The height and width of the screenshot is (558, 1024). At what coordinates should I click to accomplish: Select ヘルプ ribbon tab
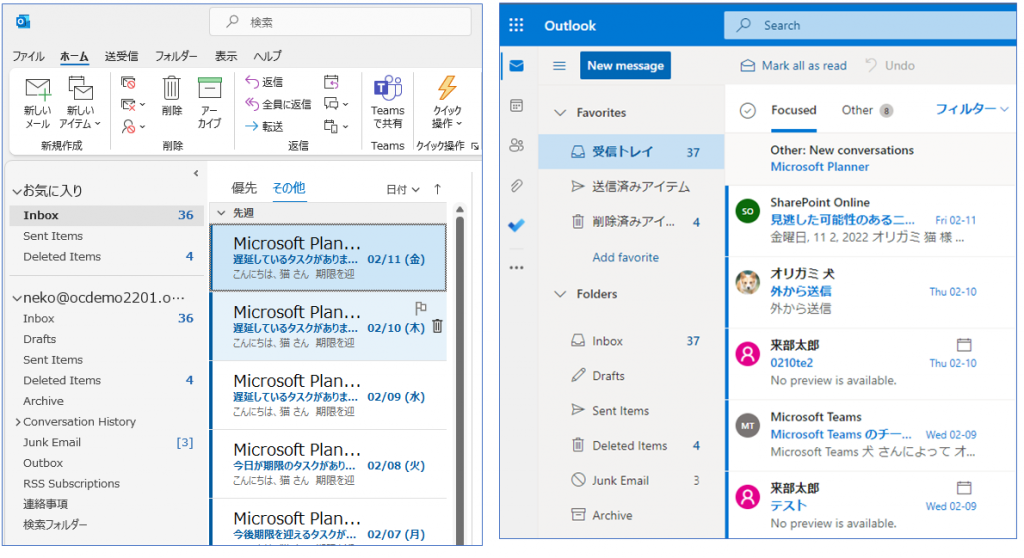tap(267, 56)
